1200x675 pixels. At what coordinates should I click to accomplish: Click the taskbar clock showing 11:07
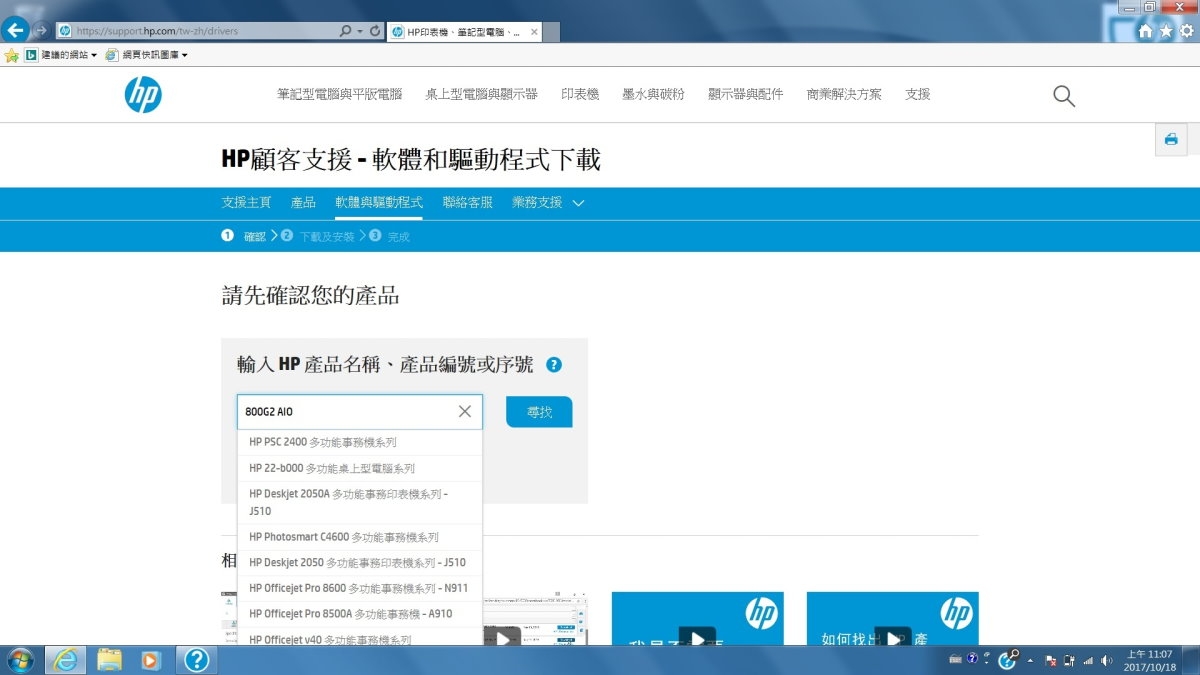coord(1148,660)
